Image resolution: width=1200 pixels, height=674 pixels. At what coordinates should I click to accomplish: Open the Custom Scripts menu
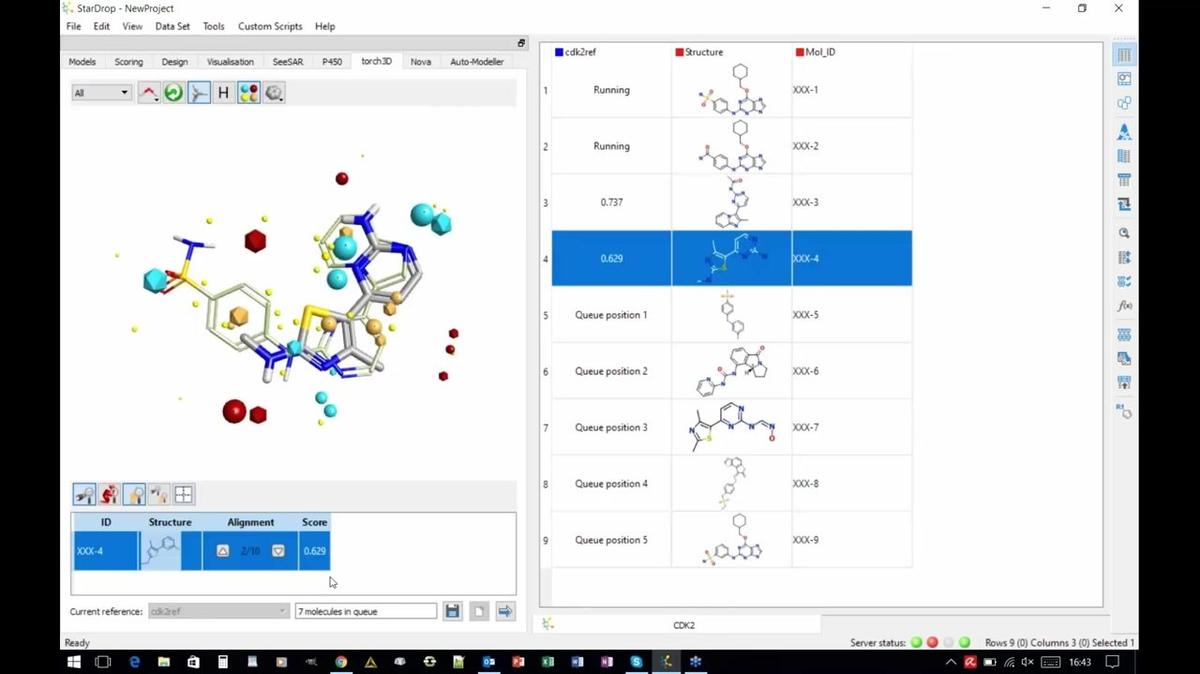coord(270,26)
